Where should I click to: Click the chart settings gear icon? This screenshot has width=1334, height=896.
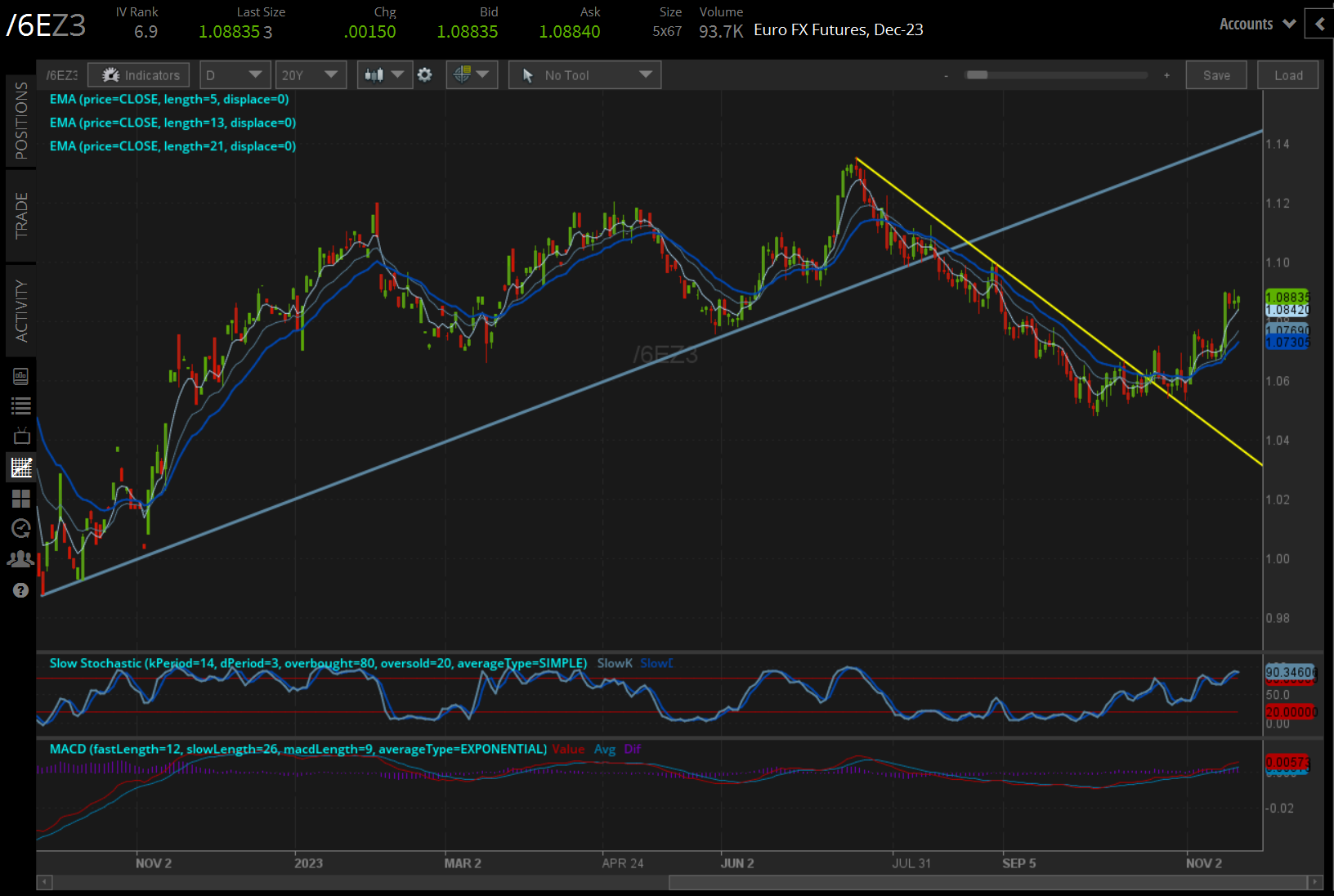coord(424,75)
